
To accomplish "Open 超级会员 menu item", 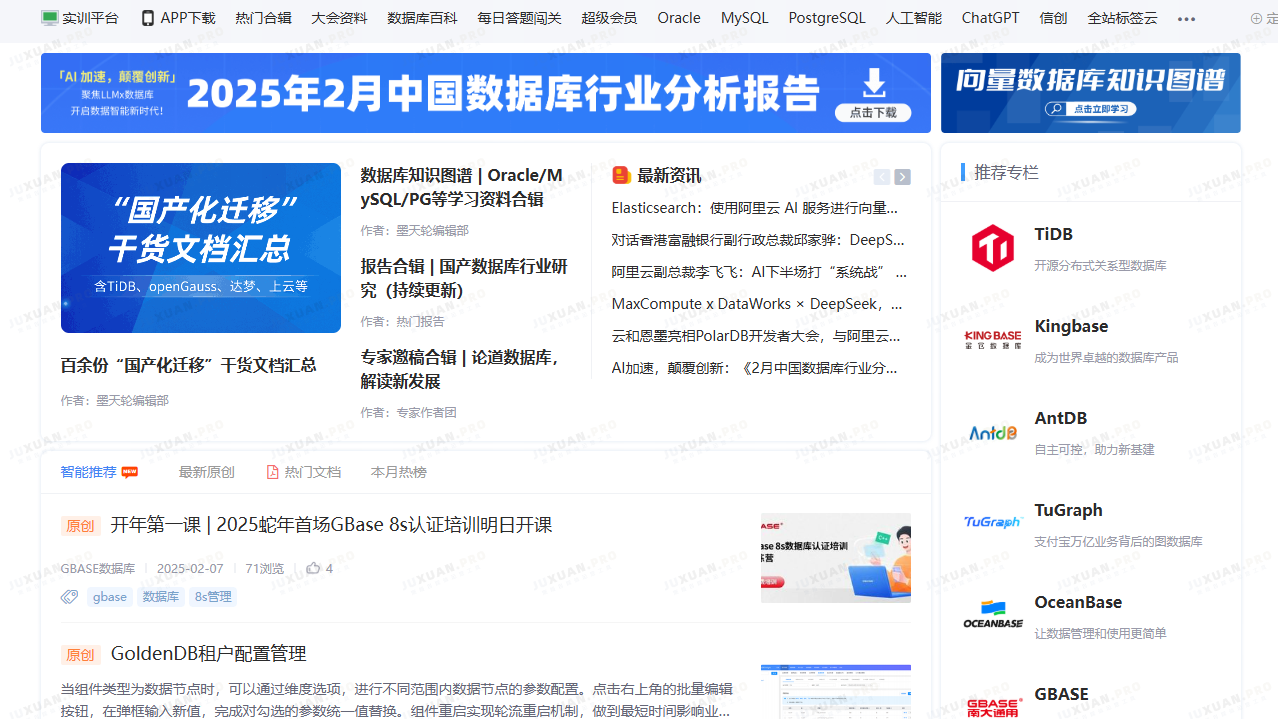I will [x=609, y=18].
